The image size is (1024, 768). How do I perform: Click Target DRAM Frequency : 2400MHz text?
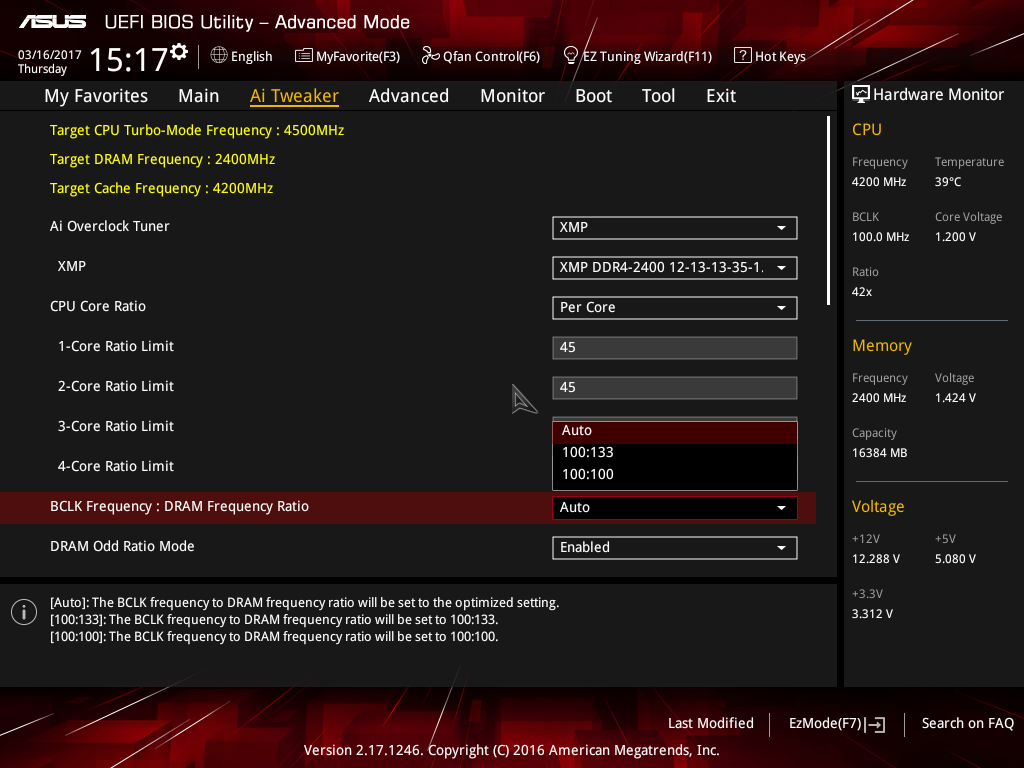162,159
